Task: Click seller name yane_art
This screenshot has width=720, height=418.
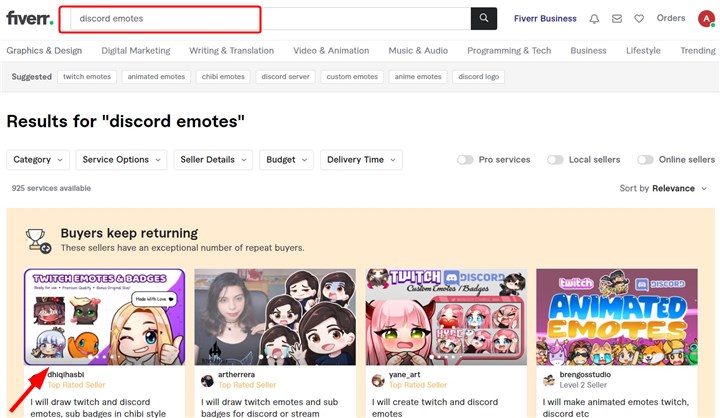Action: click(x=405, y=375)
